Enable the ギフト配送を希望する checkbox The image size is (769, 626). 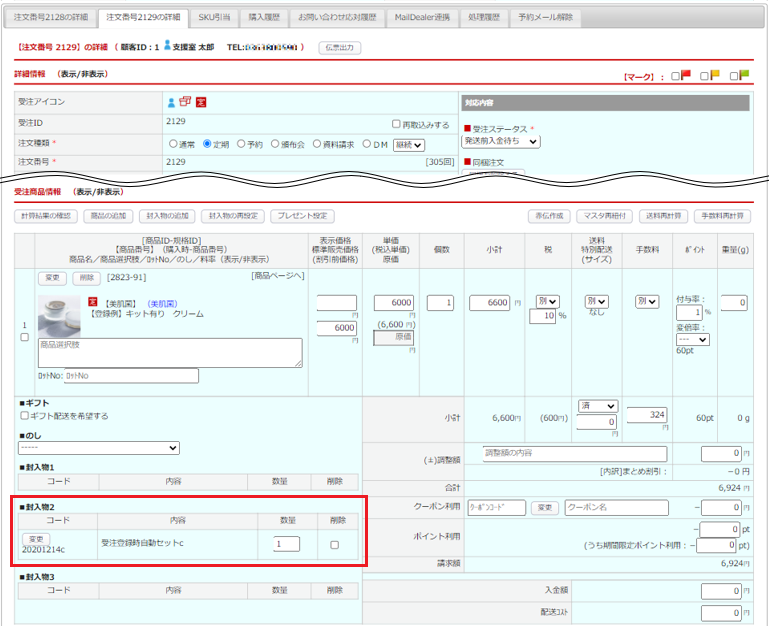click(26, 415)
